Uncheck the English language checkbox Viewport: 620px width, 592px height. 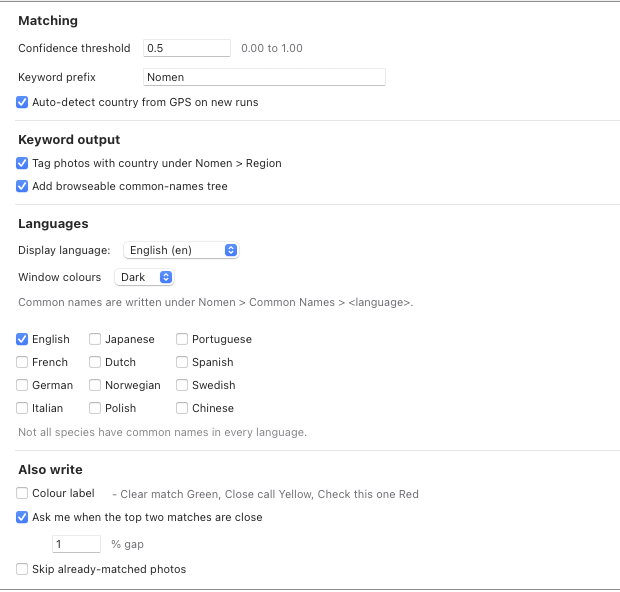click(22, 339)
